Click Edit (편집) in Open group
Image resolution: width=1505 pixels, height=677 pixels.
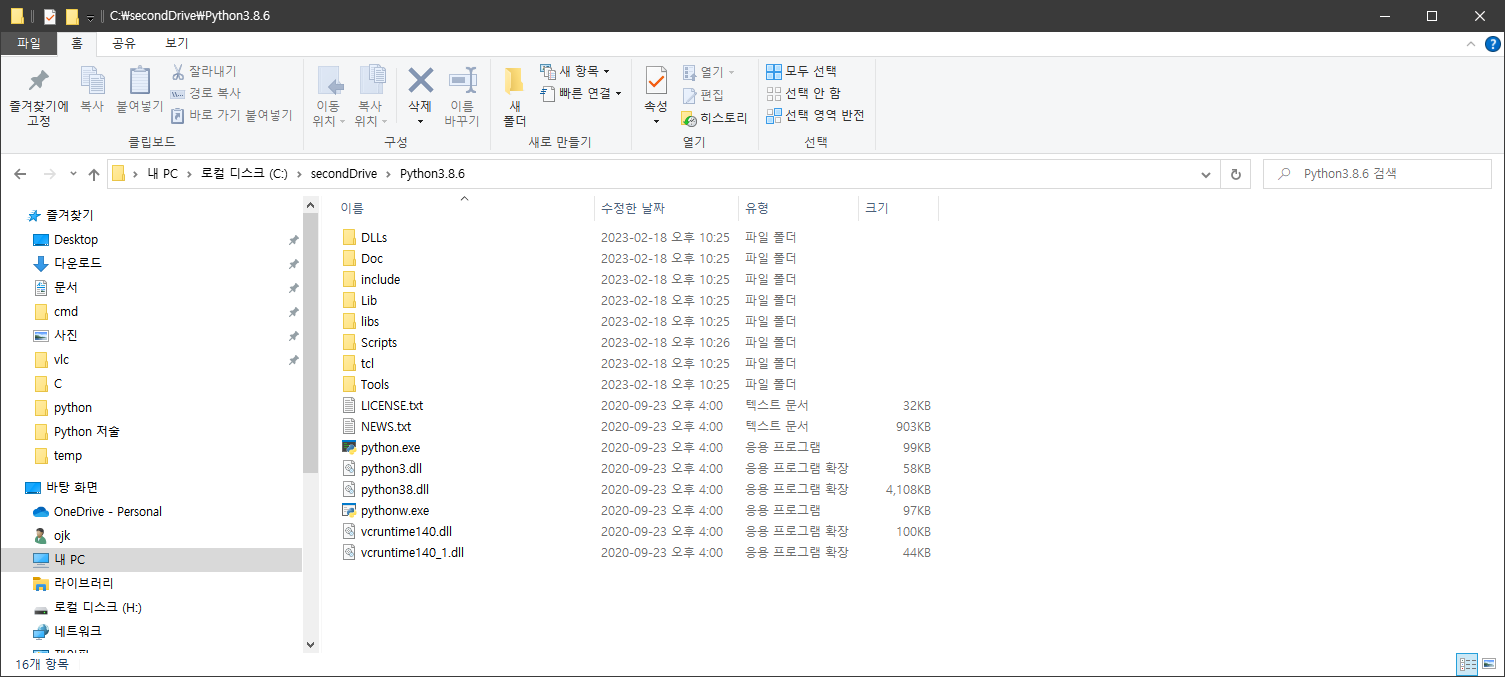pos(703,95)
